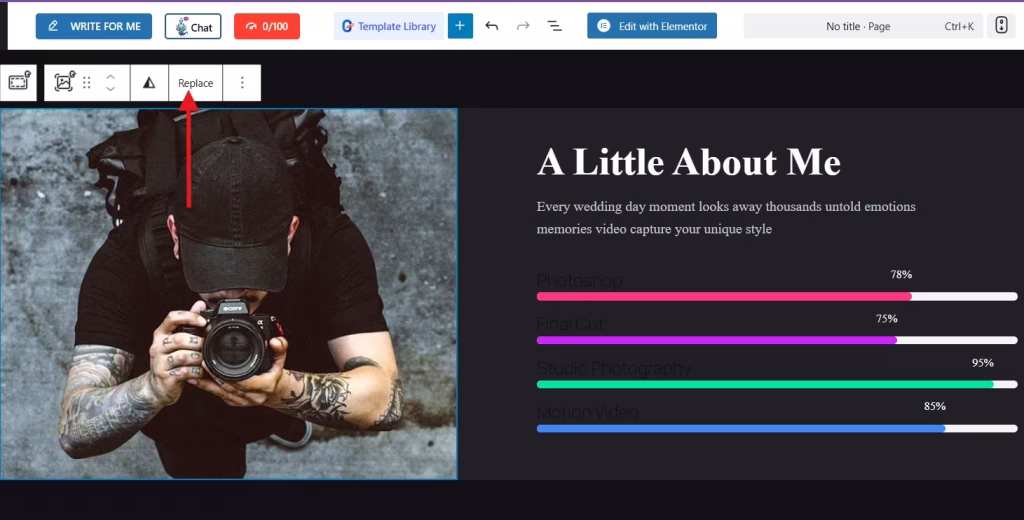
Task: Click the drag handle dots icon
Action: (87, 82)
